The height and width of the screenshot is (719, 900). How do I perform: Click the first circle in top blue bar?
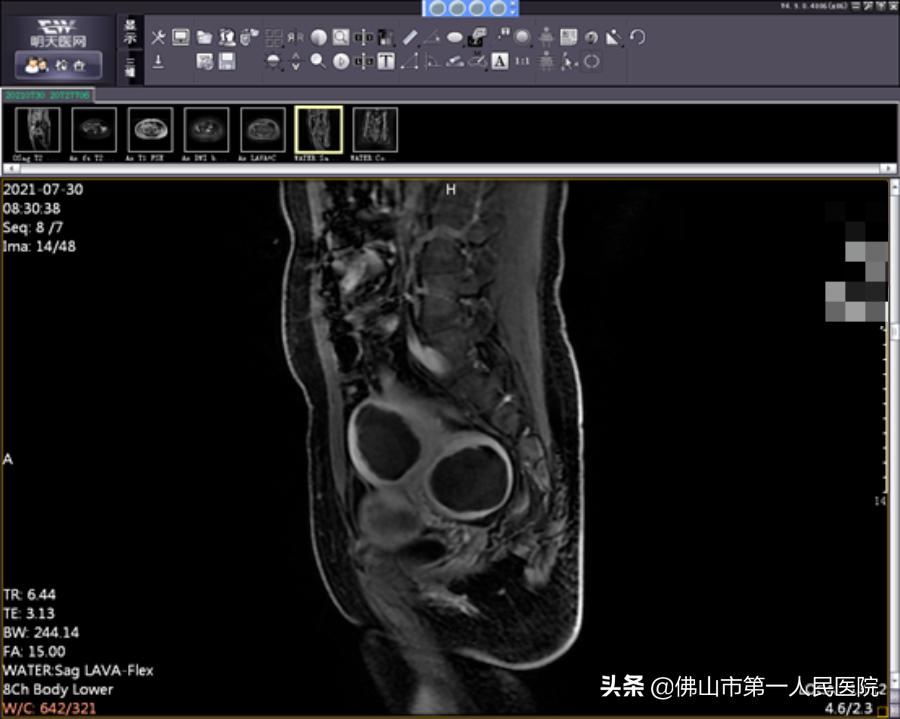[x=437, y=8]
